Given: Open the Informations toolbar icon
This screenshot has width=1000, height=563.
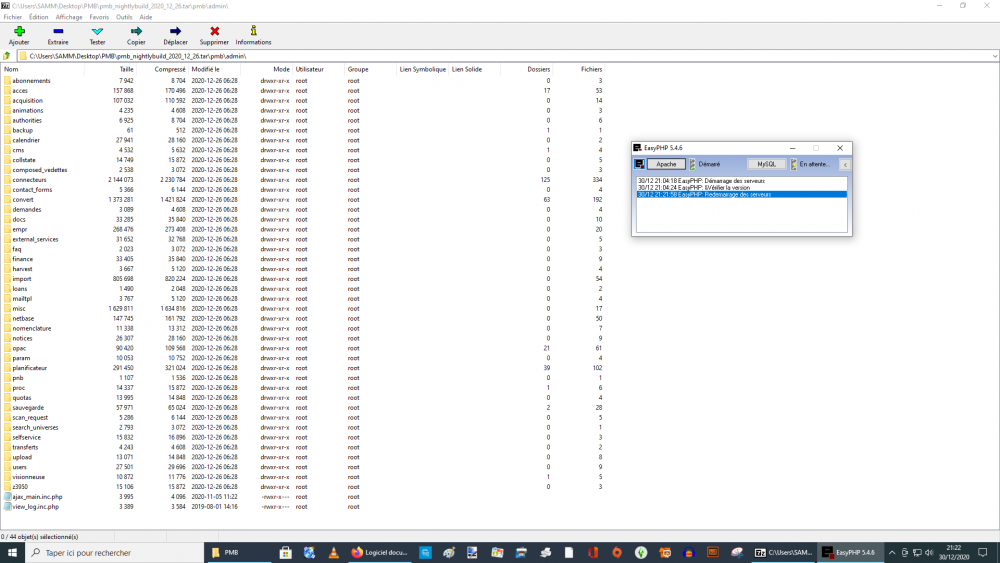Looking at the screenshot, I should point(253,32).
